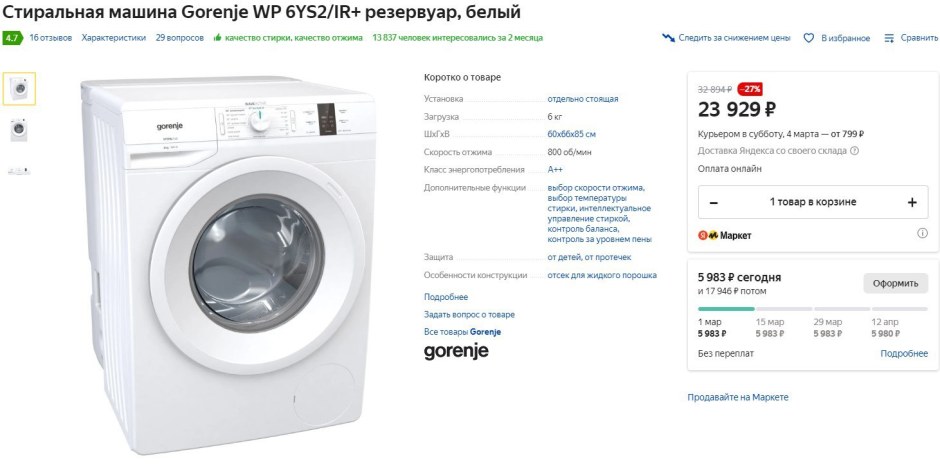The image size is (940, 468).
Task: Click the Задать вопрос о товаре link
Action: (x=469, y=315)
